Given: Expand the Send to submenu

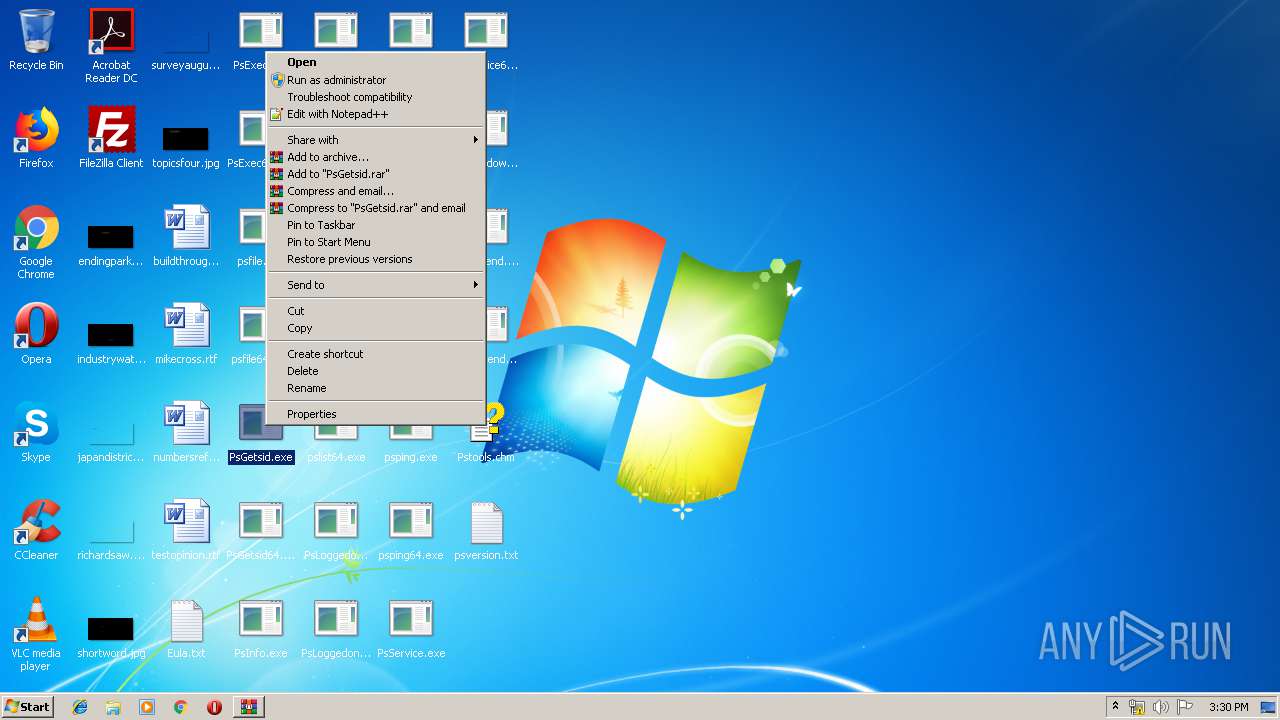Looking at the screenshot, I should (x=376, y=285).
